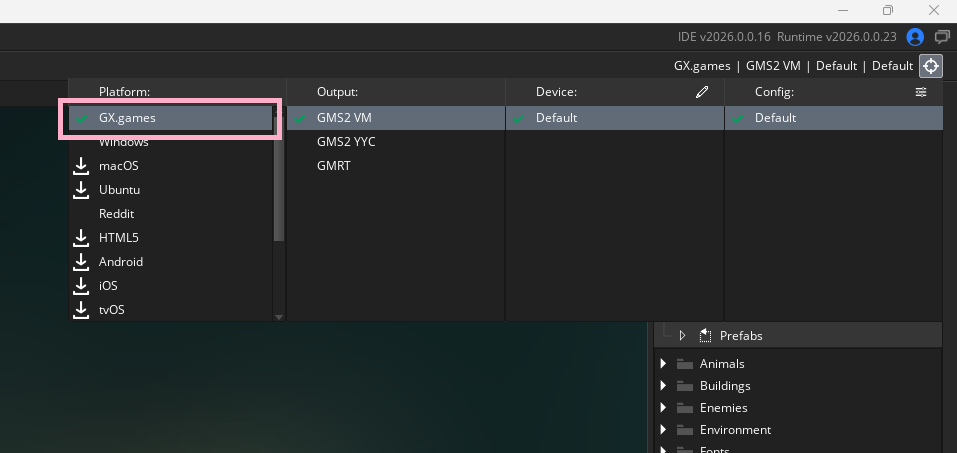Click the Platform: column header
This screenshot has width=957, height=453.
coord(125,92)
